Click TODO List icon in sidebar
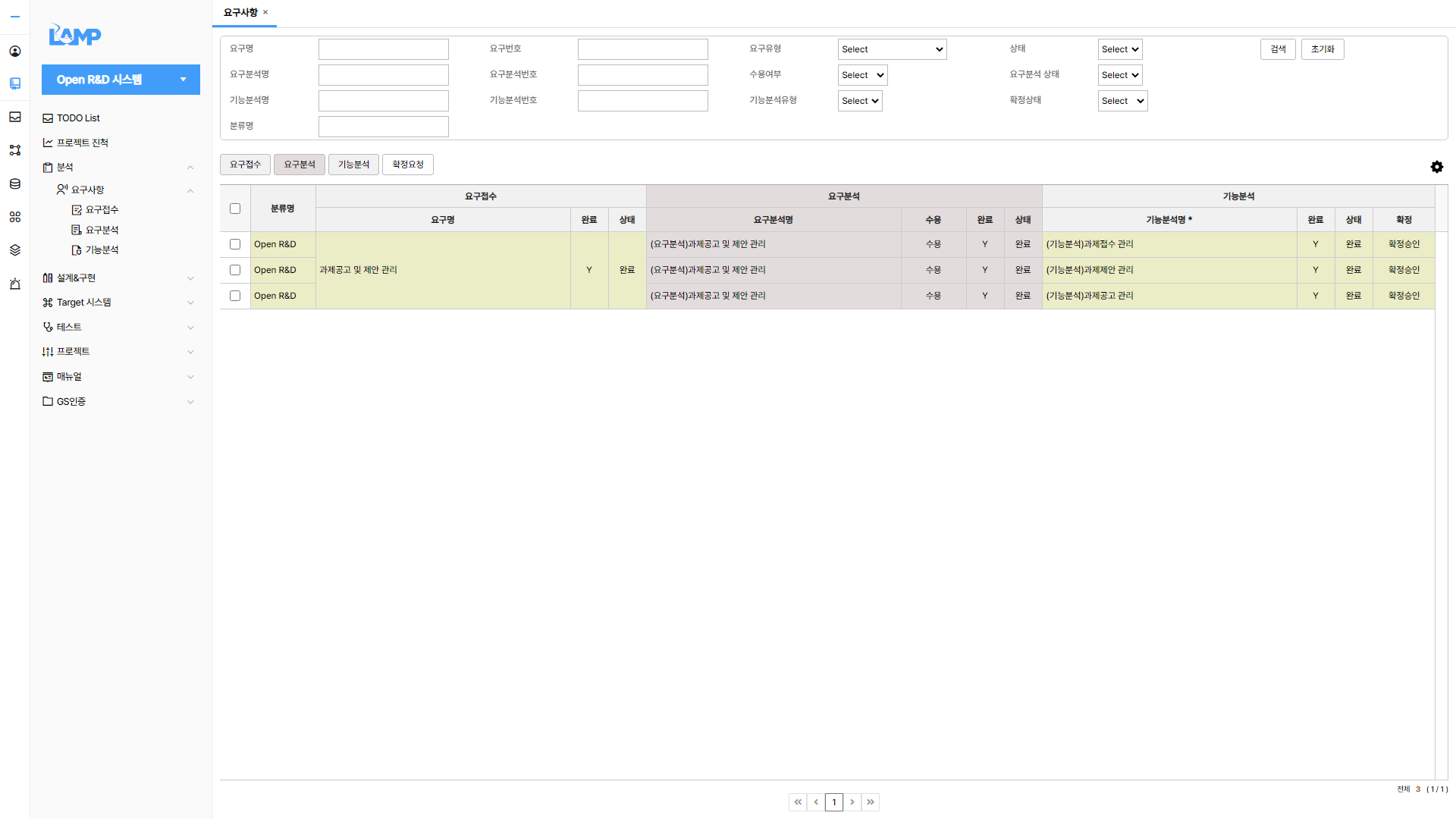 point(48,118)
